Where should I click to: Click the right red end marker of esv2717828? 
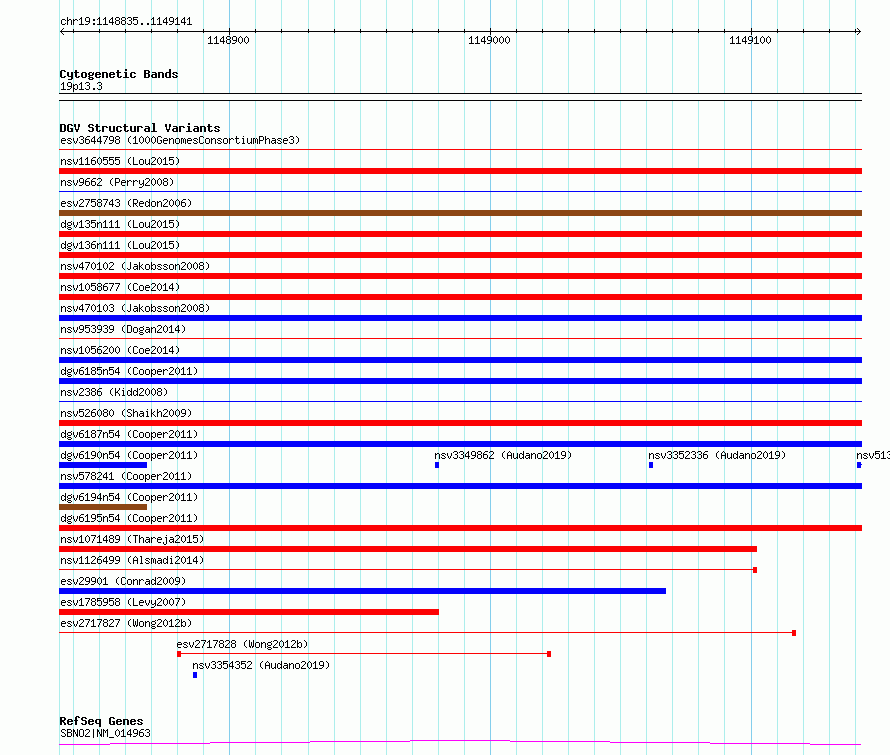(549, 654)
